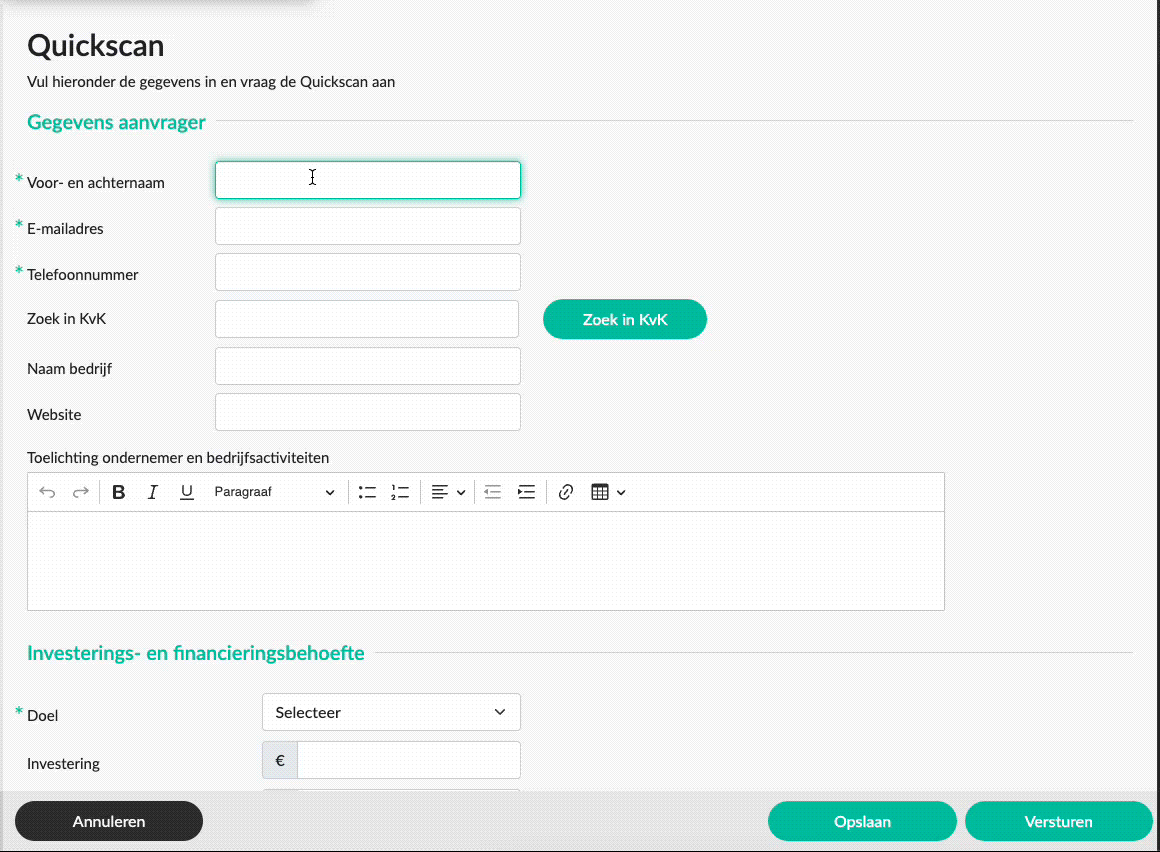Open the text alignment dropdown

click(x=448, y=492)
